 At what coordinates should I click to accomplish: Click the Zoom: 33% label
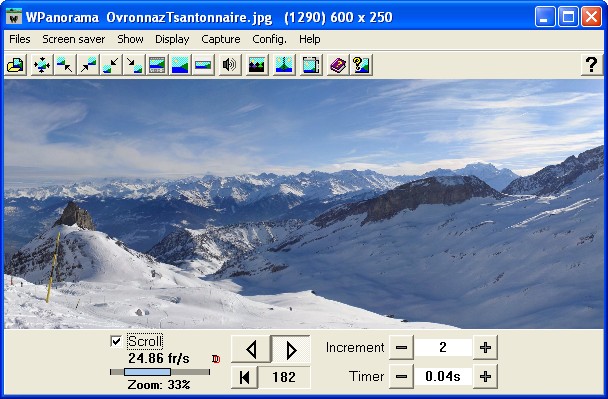pos(159,385)
